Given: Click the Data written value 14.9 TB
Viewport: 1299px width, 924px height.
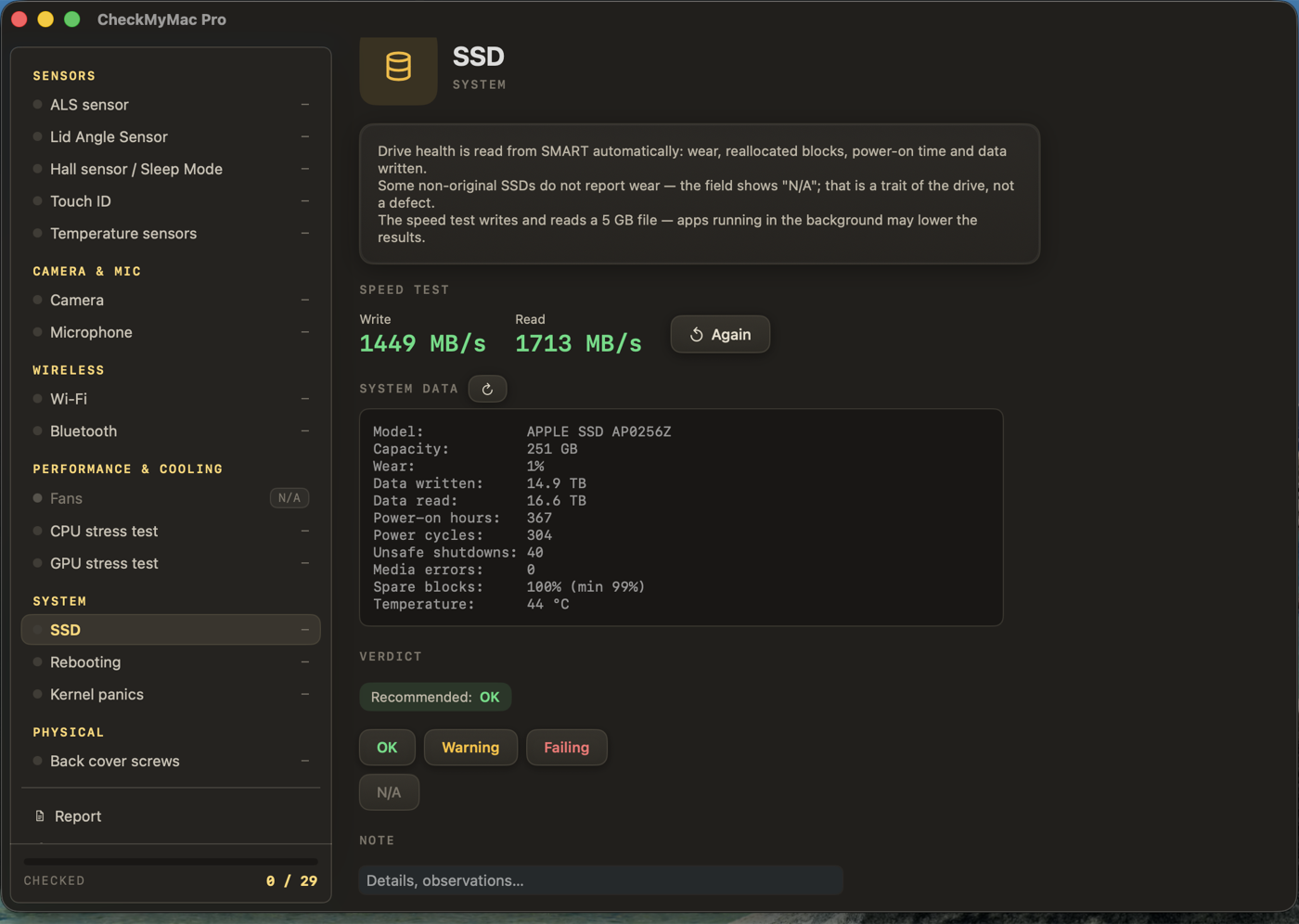Looking at the screenshot, I should tap(557, 483).
